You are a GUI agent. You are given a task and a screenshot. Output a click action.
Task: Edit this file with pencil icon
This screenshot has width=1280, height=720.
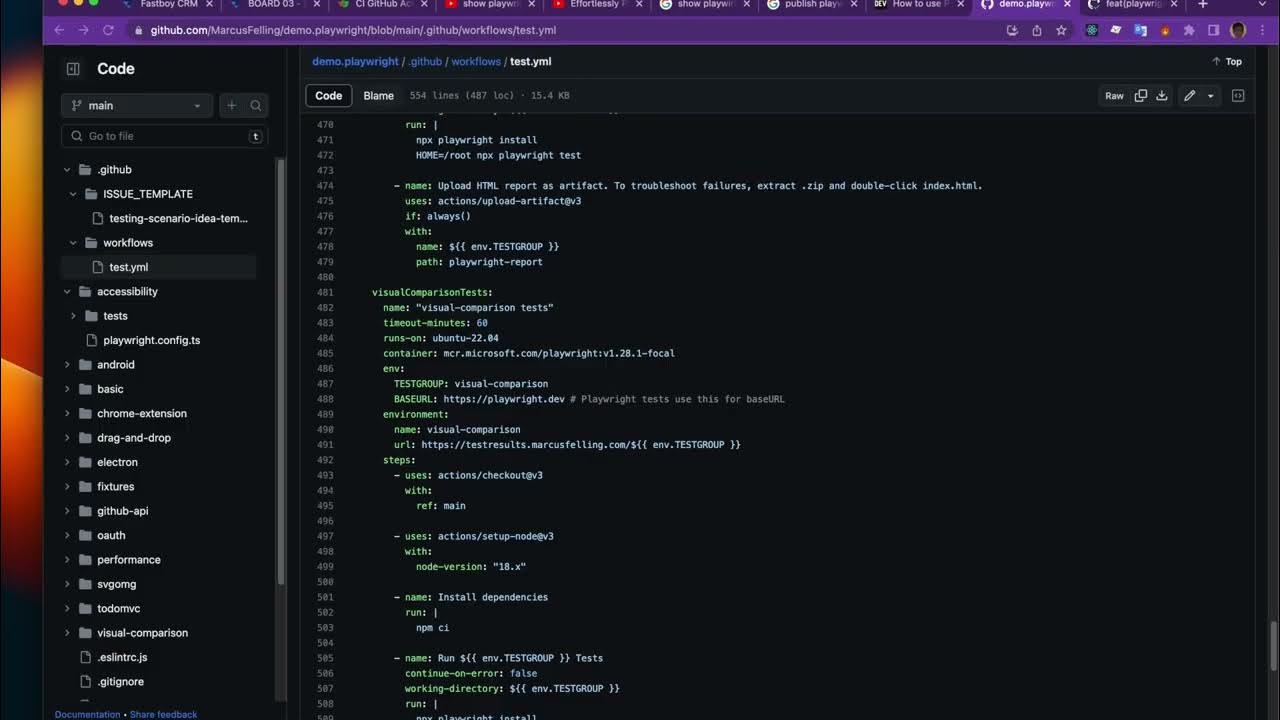click(1189, 96)
